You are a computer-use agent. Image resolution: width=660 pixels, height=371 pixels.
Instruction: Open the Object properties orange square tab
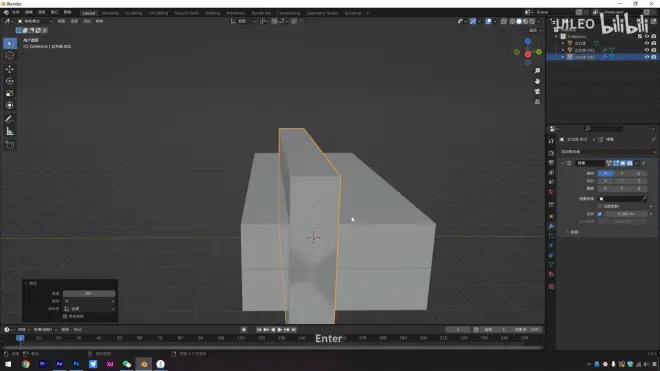(x=551, y=216)
